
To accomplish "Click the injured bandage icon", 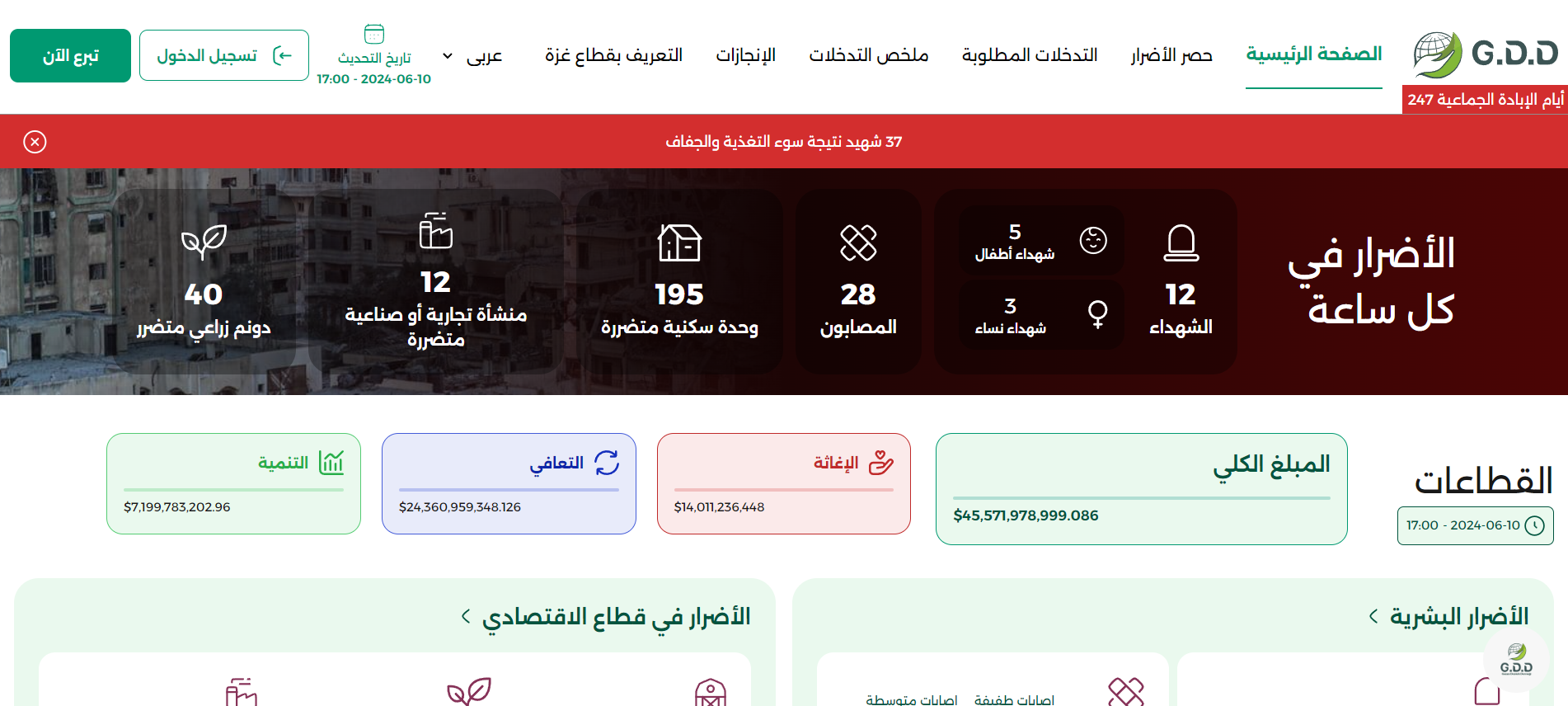I will click(858, 242).
